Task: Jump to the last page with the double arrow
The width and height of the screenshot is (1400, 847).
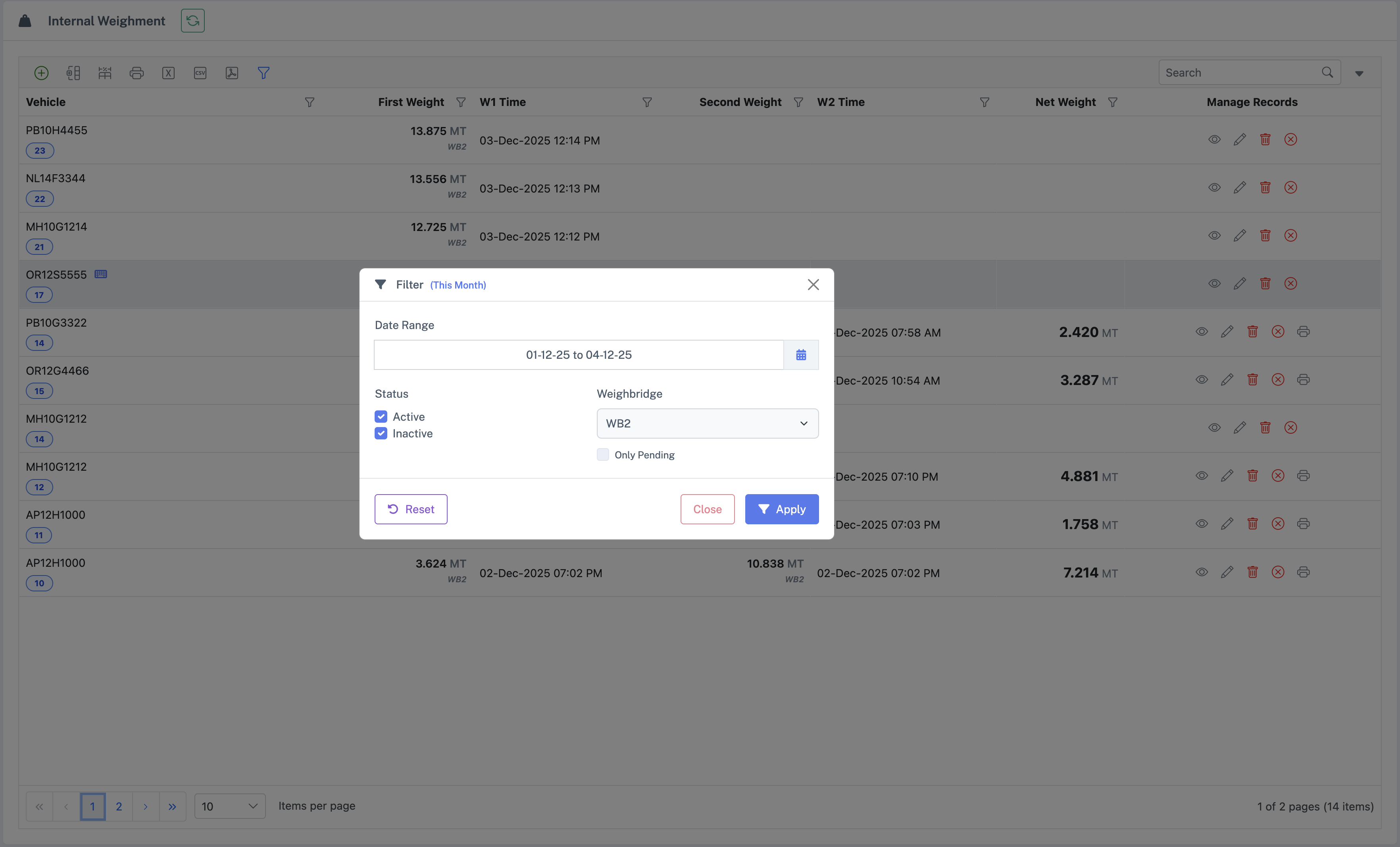Action: coord(172,806)
